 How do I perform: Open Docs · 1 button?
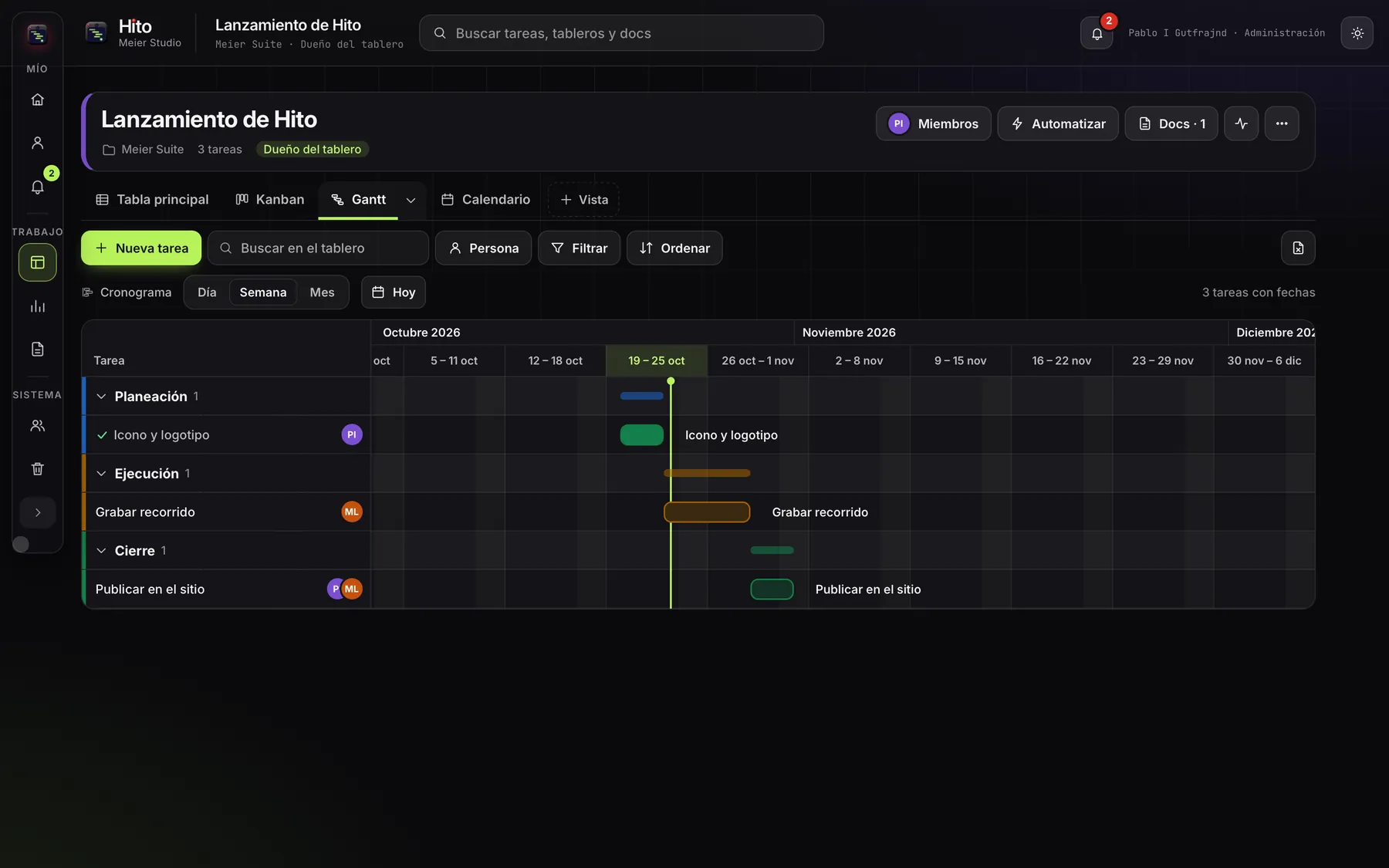[x=1171, y=123]
